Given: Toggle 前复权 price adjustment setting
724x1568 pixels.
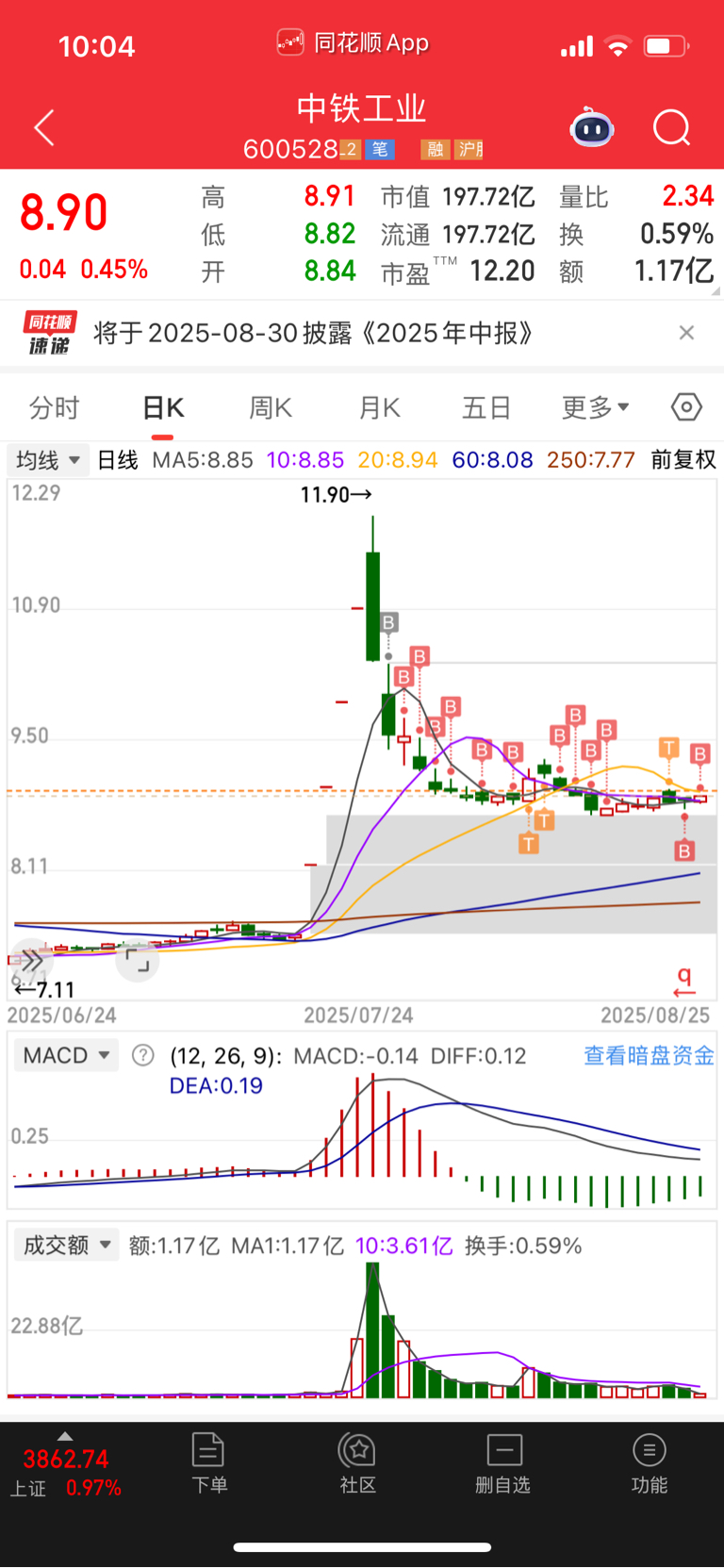Looking at the screenshot, I should click(683, 460).
